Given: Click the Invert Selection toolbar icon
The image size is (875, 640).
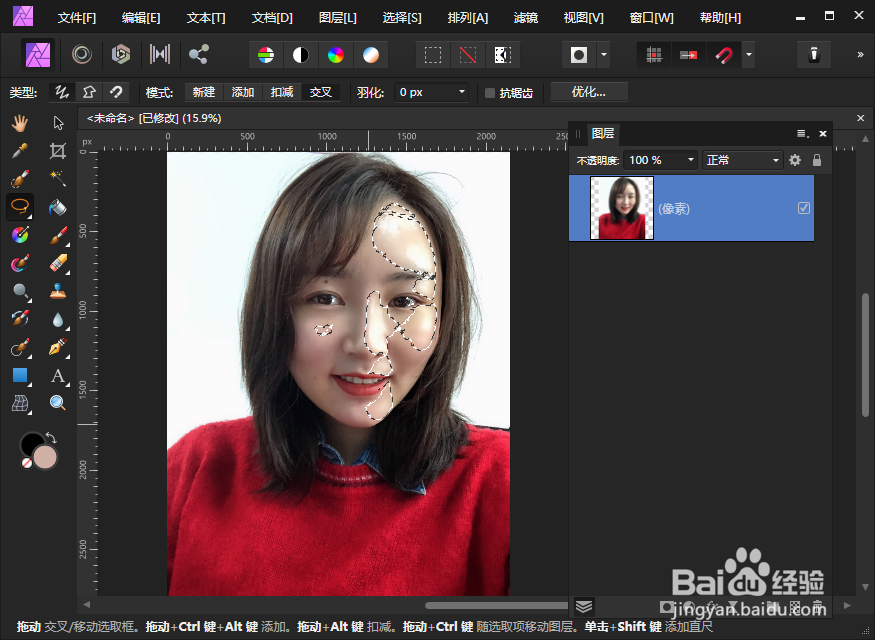Looking at the screenshot, I should (502, 55).
